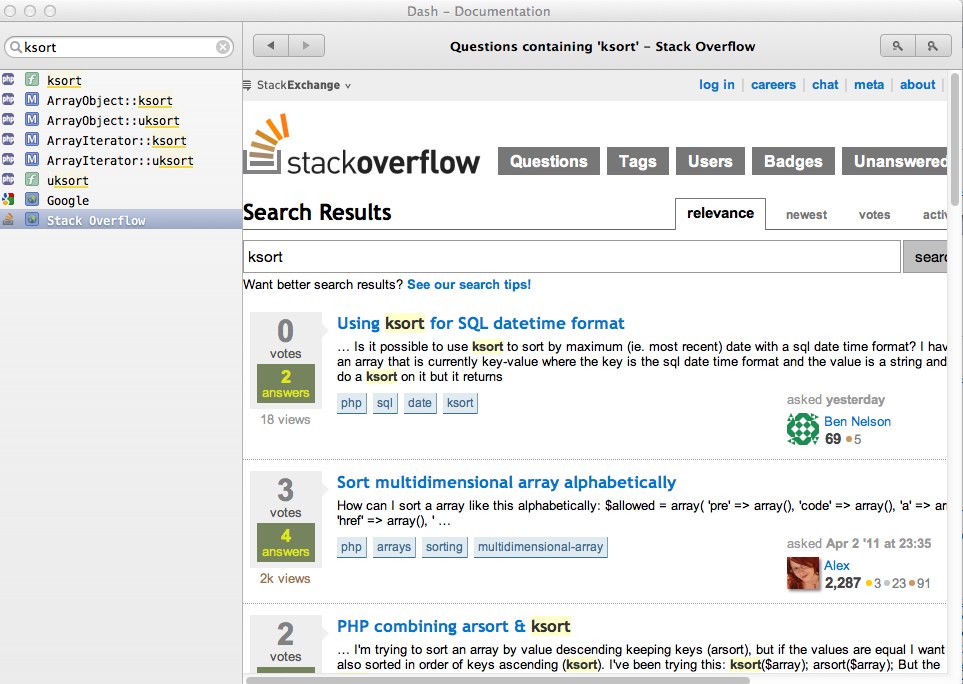Click the 4 answers box
Viewport: 963px width, 684px height.
(286, 543)
